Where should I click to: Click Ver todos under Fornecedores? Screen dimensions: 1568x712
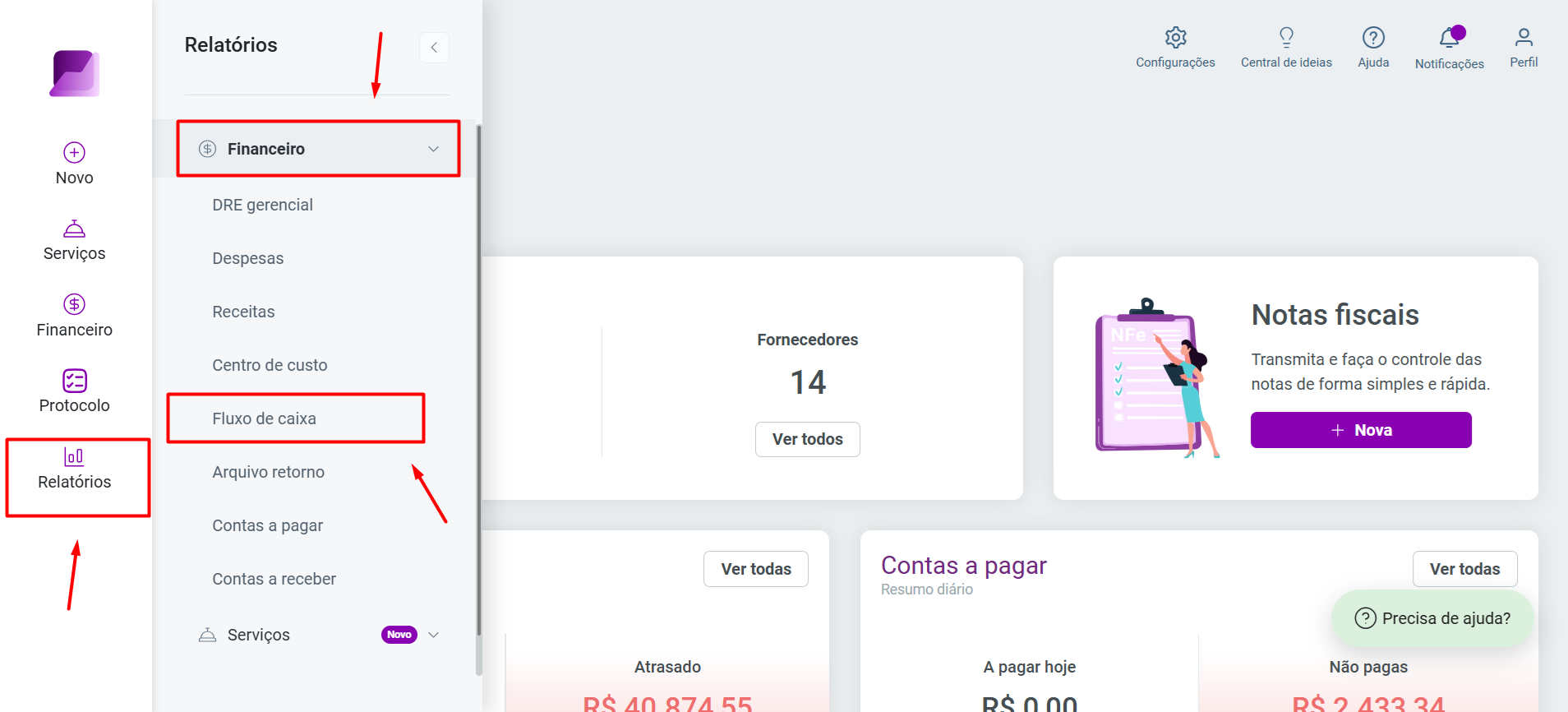pos(808,439)
